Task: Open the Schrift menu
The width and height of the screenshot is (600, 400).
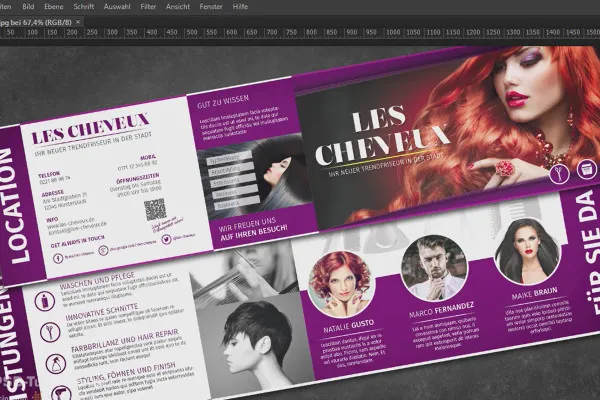Action: coord(84,7)
